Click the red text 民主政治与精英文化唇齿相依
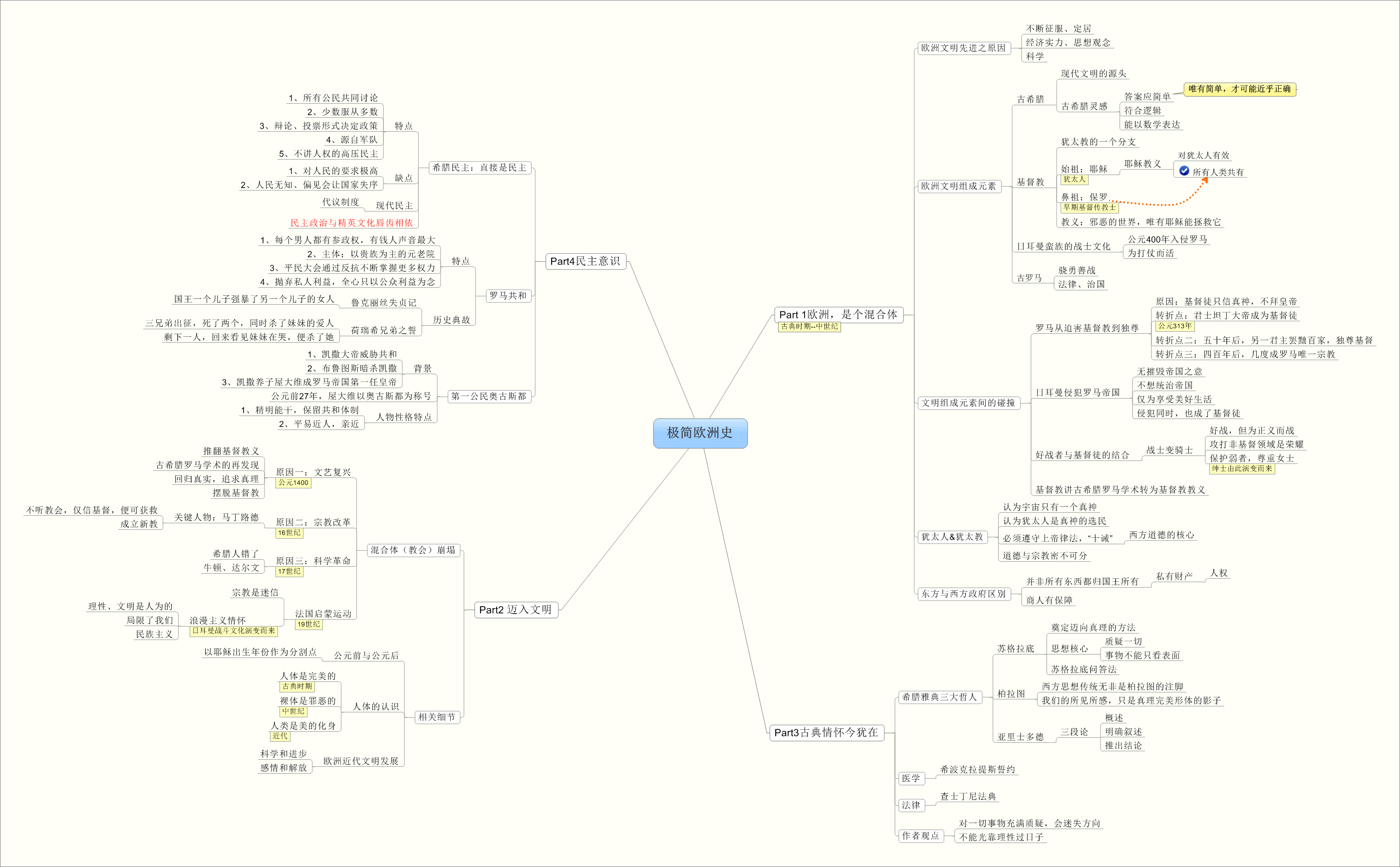The image size is (1400, 867). 351,223
